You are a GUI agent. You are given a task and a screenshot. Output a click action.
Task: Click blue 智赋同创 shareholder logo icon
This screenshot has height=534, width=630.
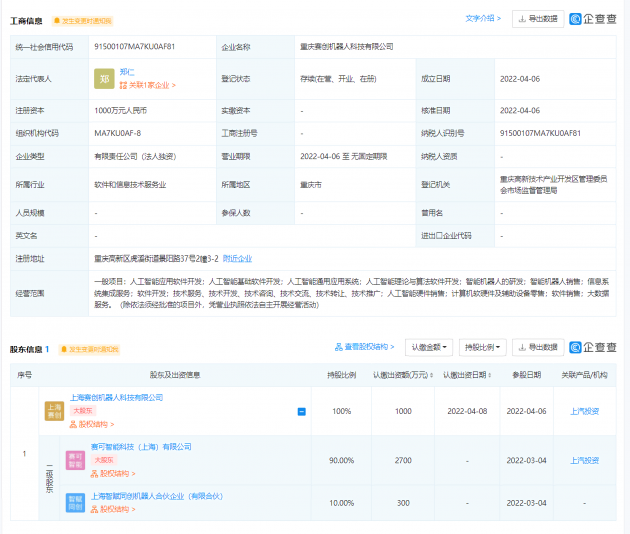coord(75,503)
